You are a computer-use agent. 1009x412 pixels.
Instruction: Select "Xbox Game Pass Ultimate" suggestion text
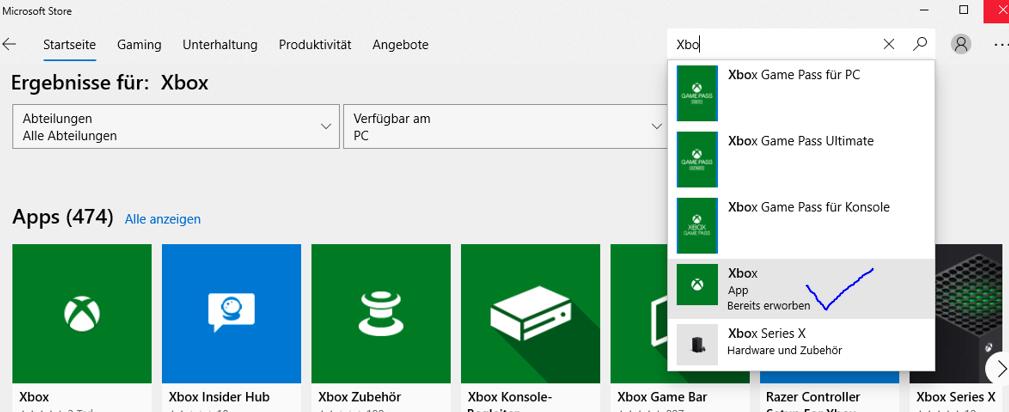pyautogui.click(x=801, y=141)
